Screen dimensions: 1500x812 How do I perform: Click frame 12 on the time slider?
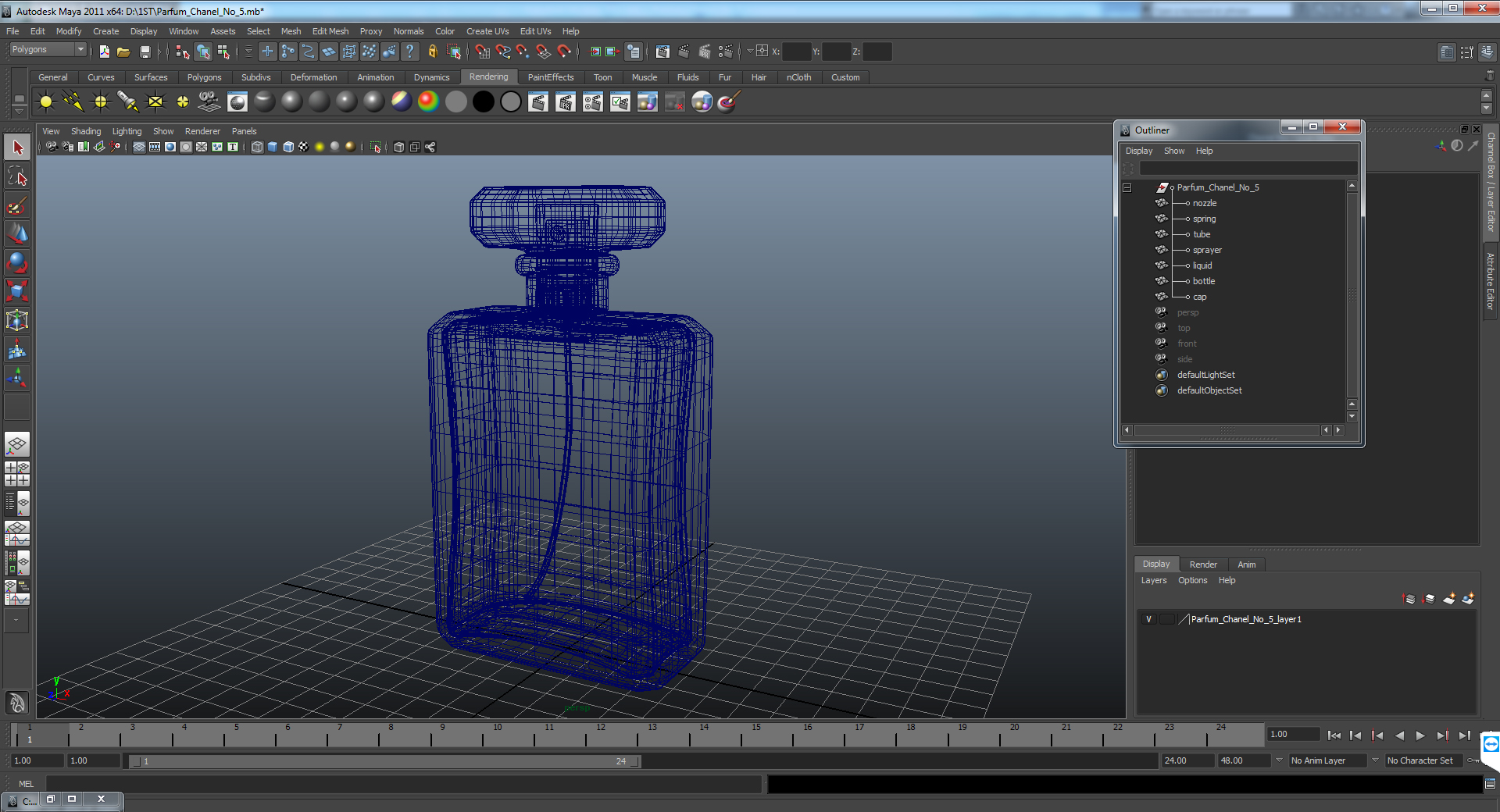pyautogui.click(x=601, y=735)
